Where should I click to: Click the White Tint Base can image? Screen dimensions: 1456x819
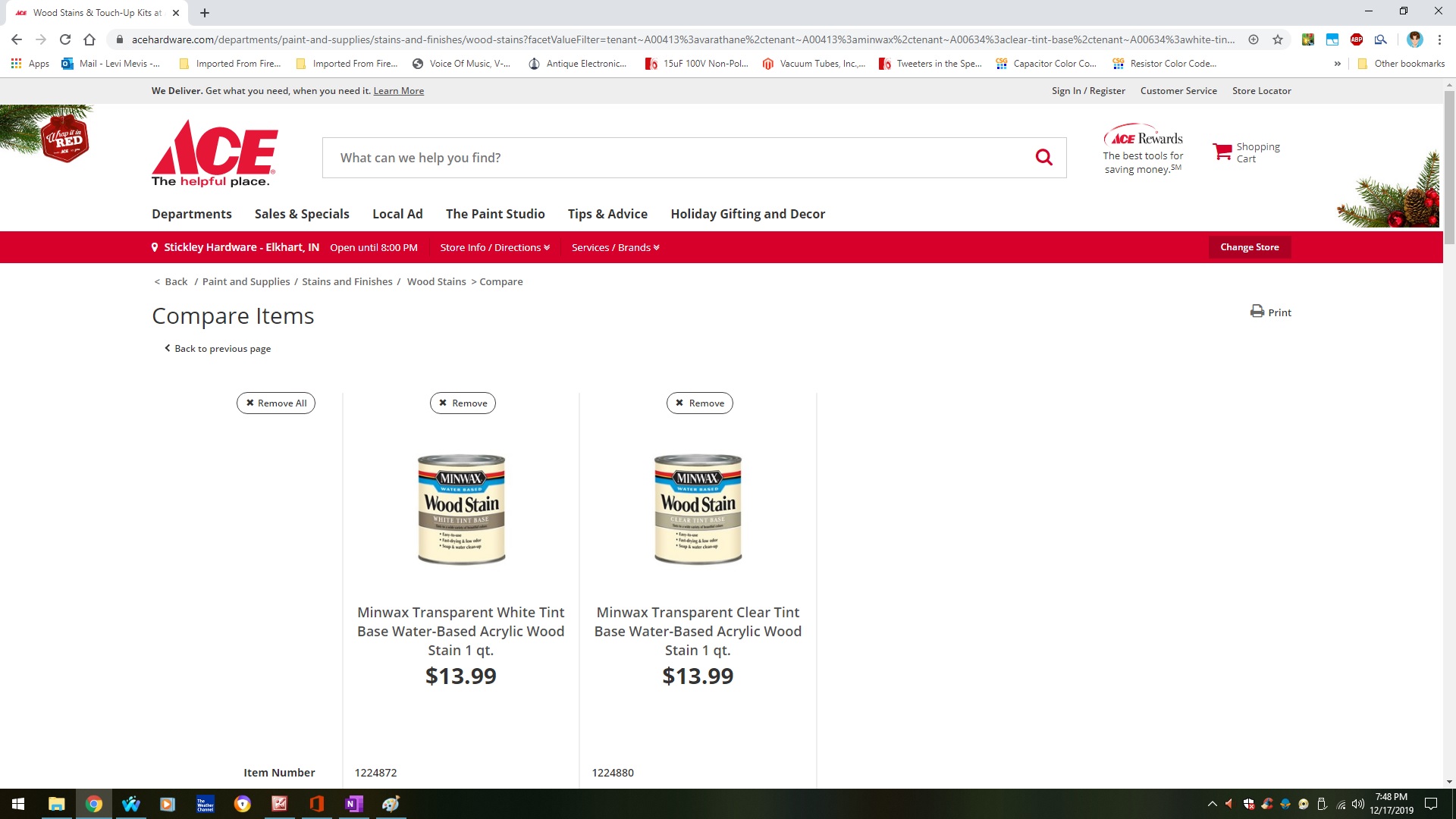[461, 510]
